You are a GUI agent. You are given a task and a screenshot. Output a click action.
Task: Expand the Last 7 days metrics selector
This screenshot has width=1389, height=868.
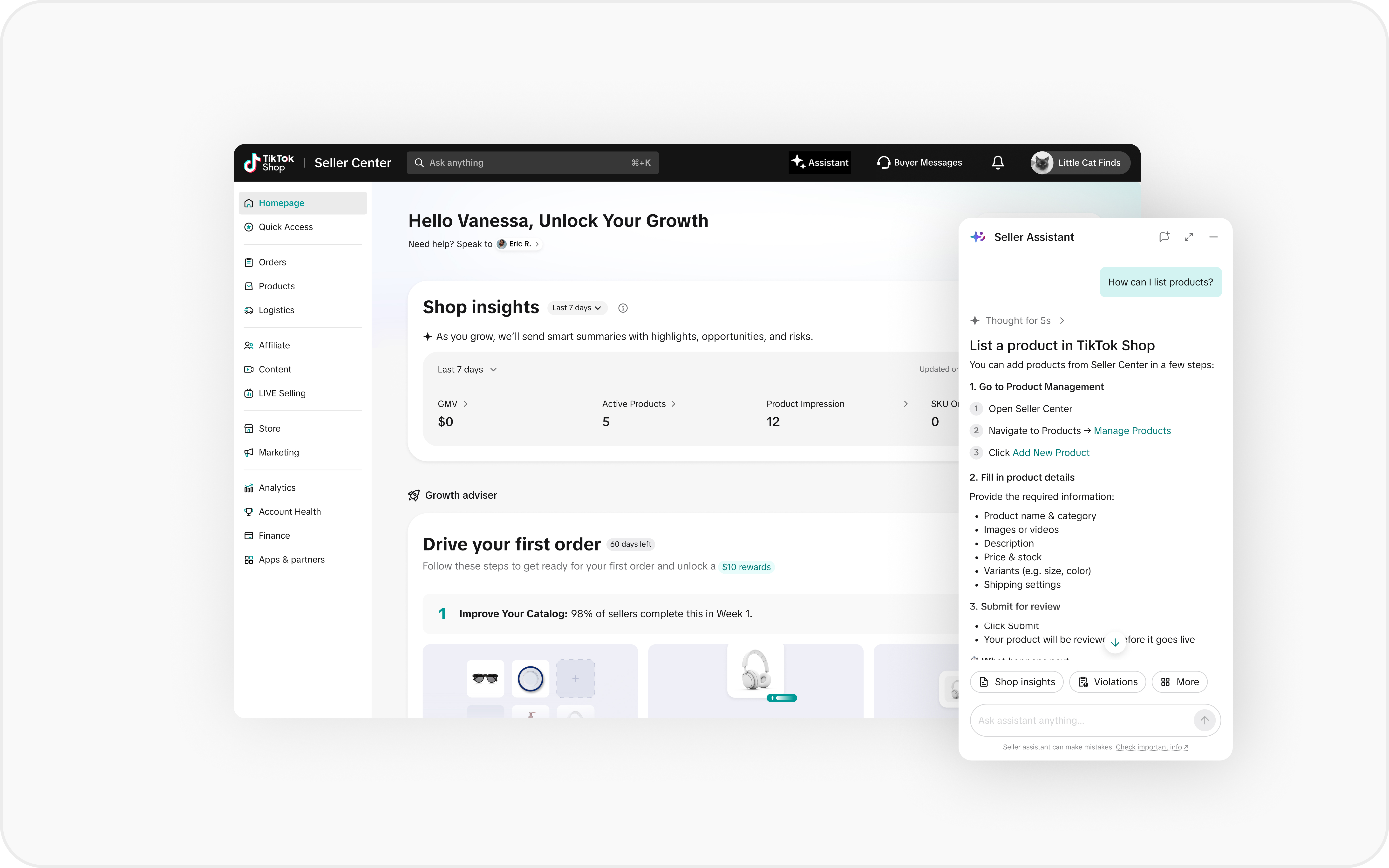(467, 370)
